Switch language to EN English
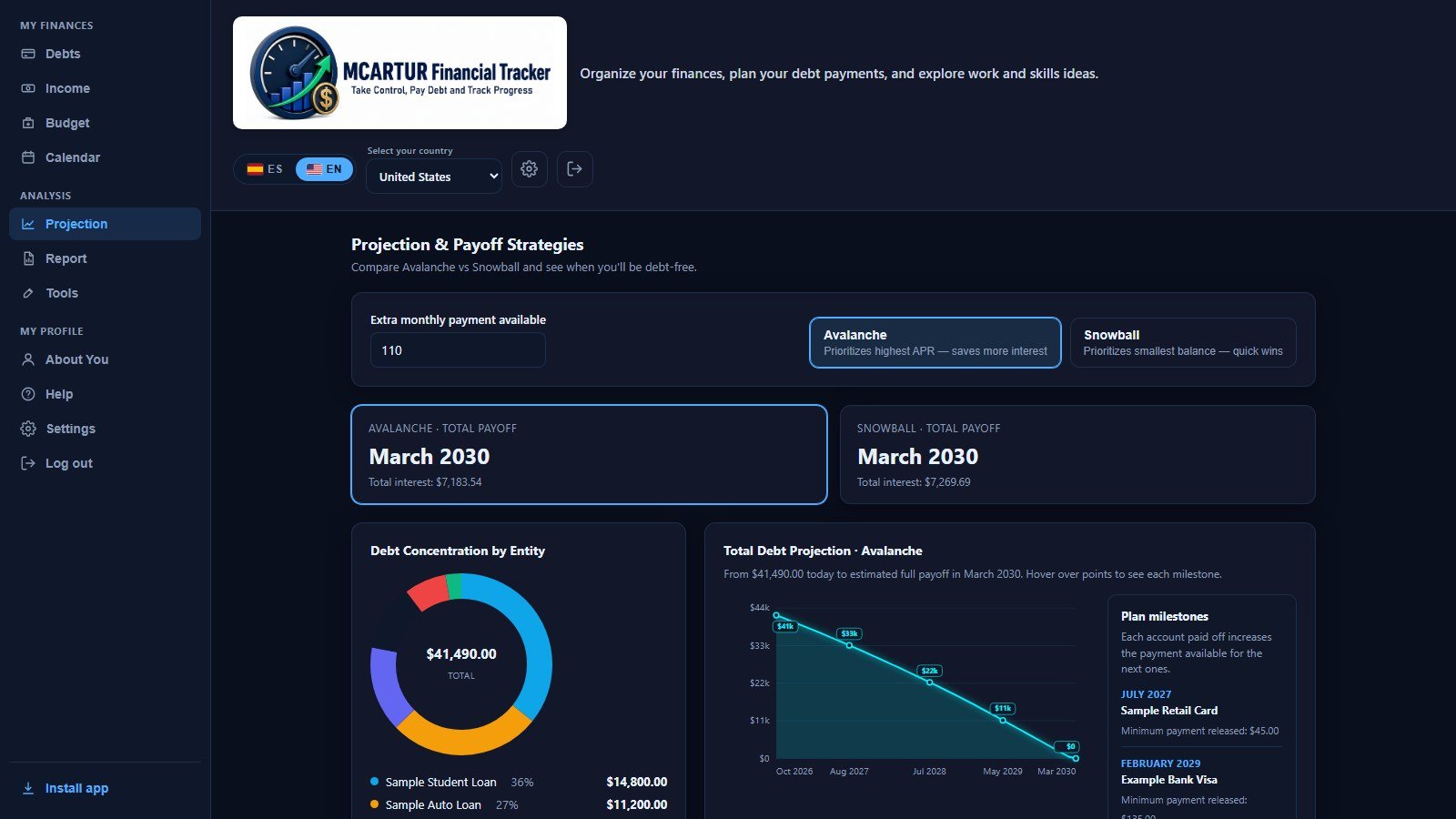 click(324, 169)
